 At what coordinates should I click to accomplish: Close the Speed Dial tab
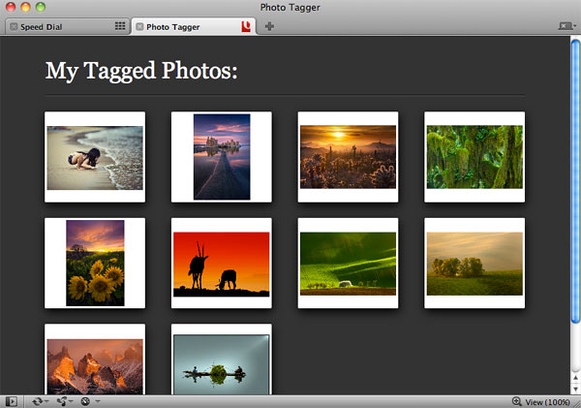14,27
